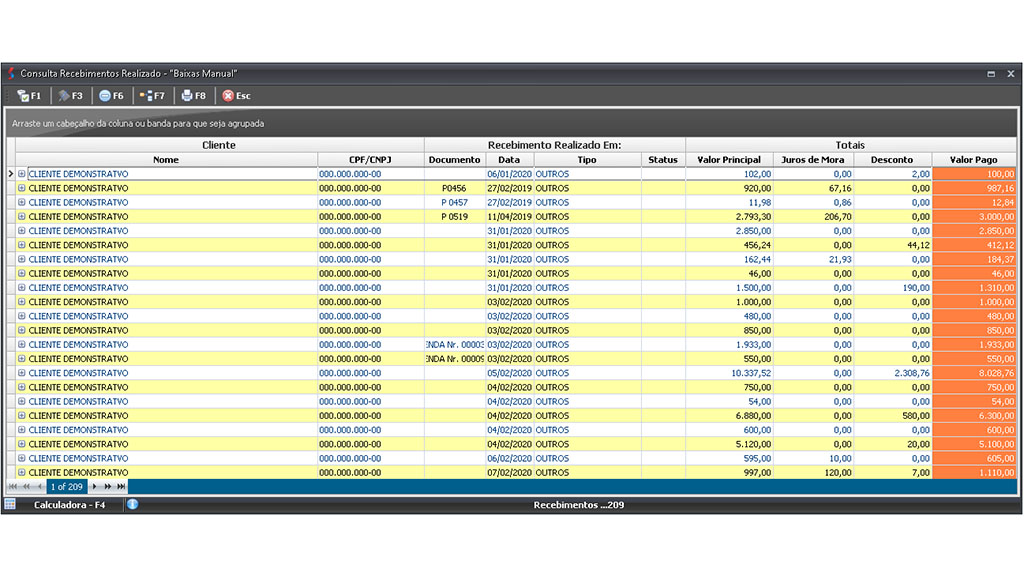The height and width of the screenshot is (576, 1024).
Task: Select the date cell 05/02/2020
Action: (x=509, y=373)
